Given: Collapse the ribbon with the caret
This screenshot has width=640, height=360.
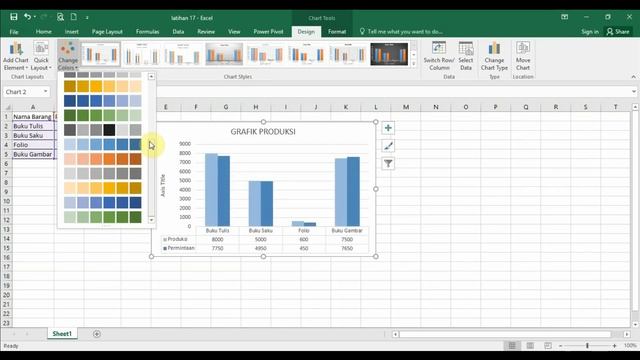Looking at the screenshot, I should point(633,77).
